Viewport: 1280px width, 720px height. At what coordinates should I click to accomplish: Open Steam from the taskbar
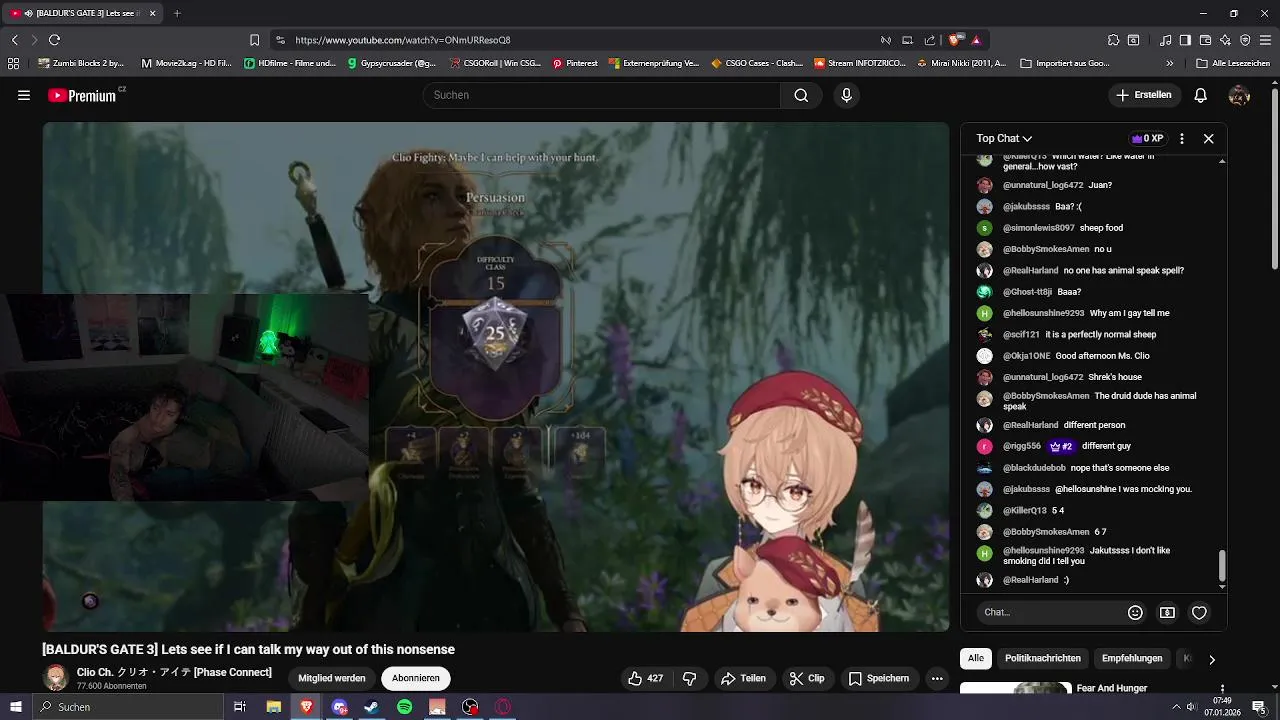(371, 707)
